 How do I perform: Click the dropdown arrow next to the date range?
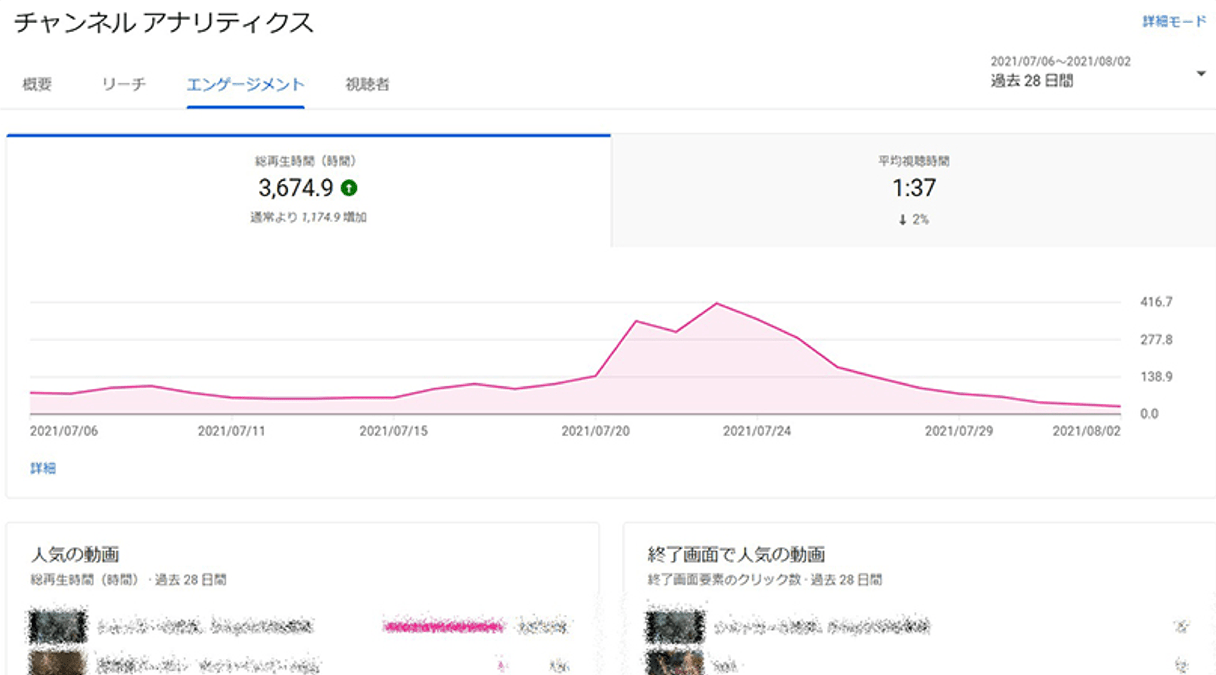pyautogui.click(x=1201, y=72)
